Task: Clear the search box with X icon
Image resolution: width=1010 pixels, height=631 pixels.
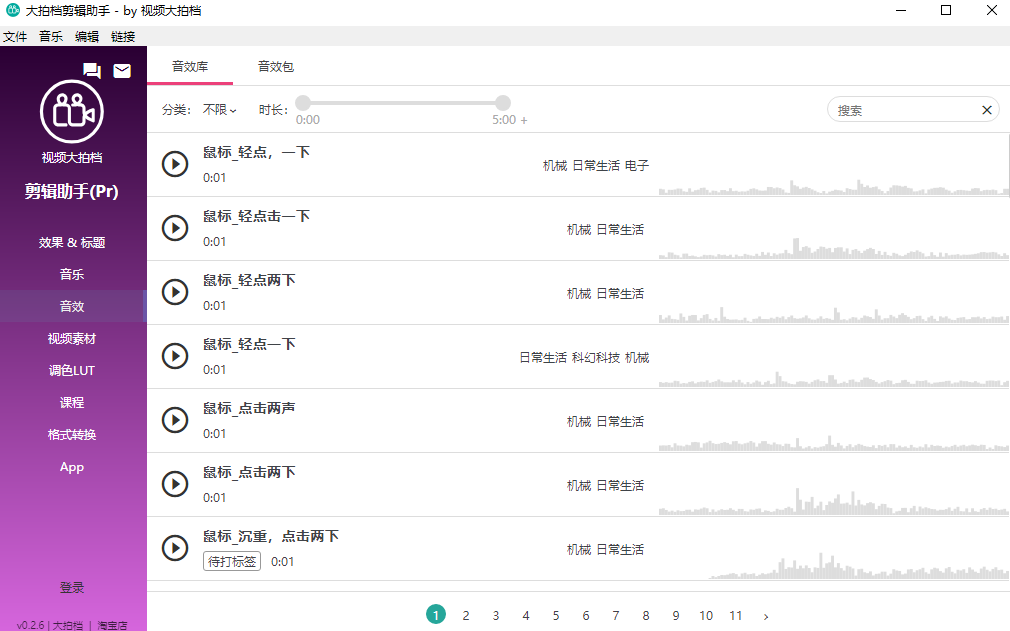Action: [987, 110]
